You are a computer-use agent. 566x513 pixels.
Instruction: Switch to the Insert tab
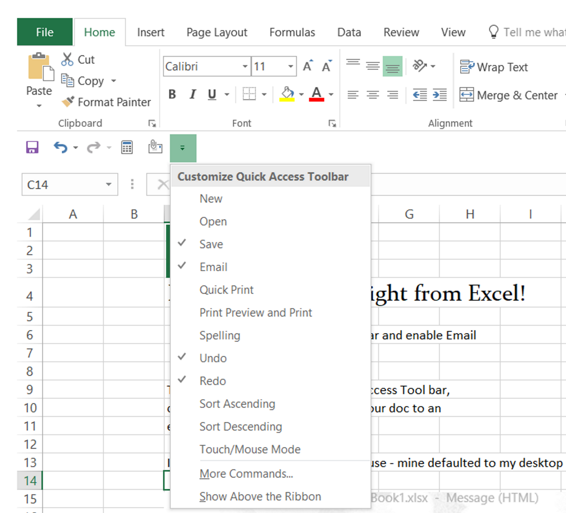[151, 32]
